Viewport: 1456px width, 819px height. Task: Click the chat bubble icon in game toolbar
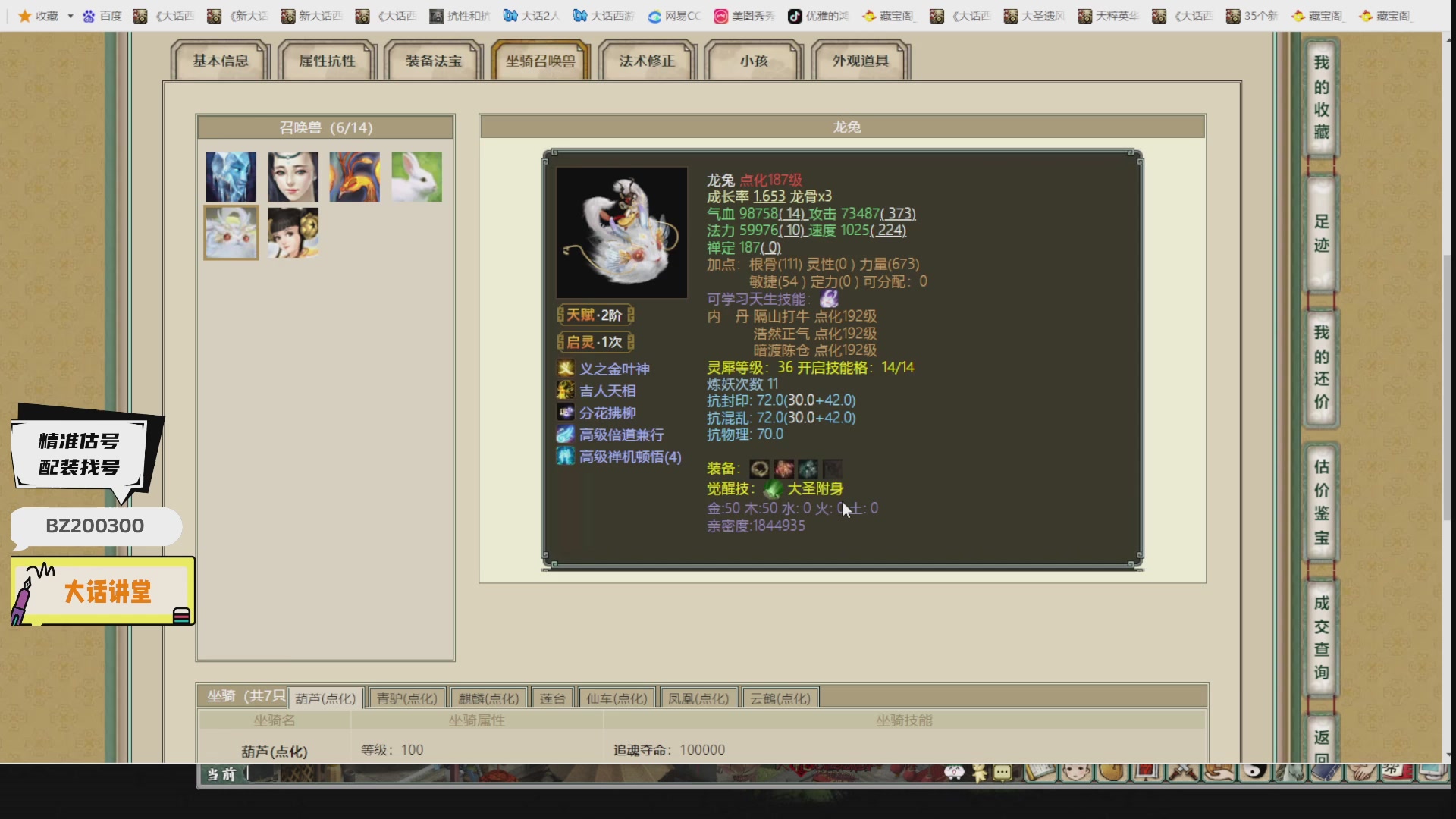(x=1003, y=772)
